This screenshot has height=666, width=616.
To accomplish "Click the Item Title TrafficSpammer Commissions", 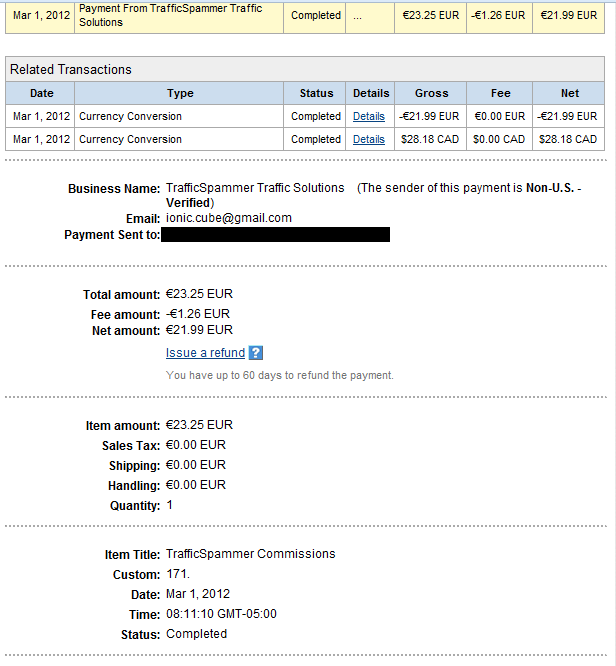I will coord(251,554).
